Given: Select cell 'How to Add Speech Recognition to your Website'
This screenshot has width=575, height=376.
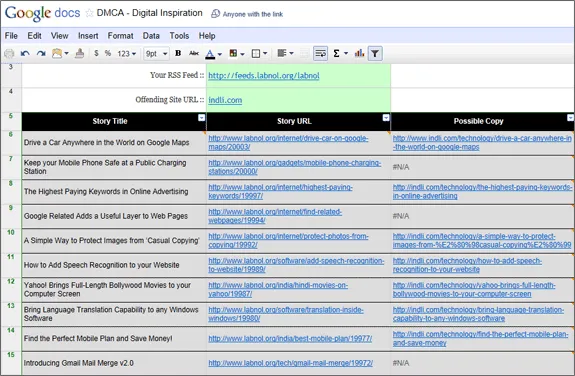Looking at the screenshot, I should 114,265.
